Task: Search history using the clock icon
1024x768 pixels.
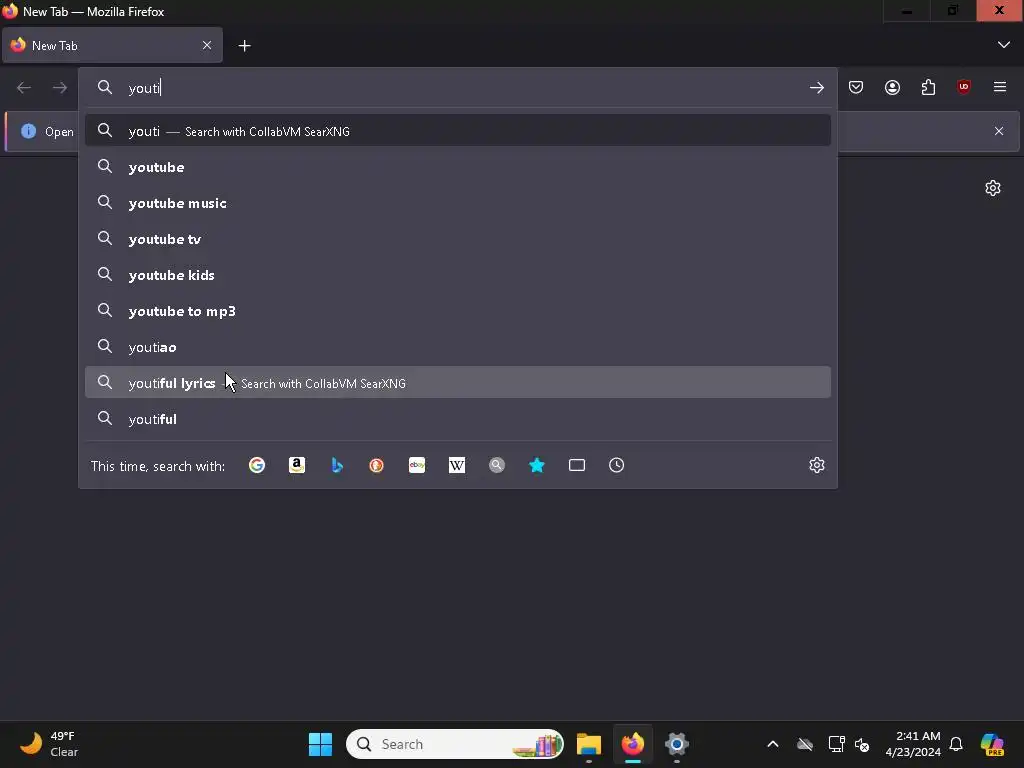Action: coord(616,465)
